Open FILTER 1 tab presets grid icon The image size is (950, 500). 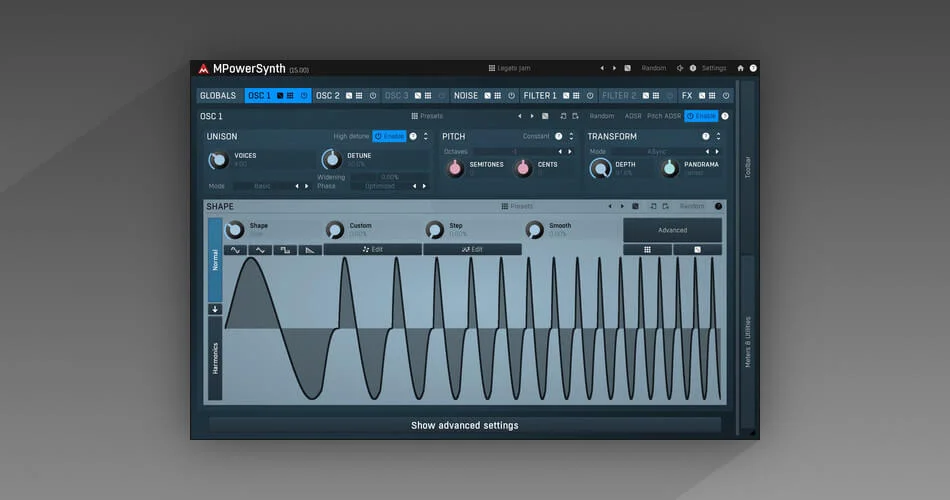point(576,96)
